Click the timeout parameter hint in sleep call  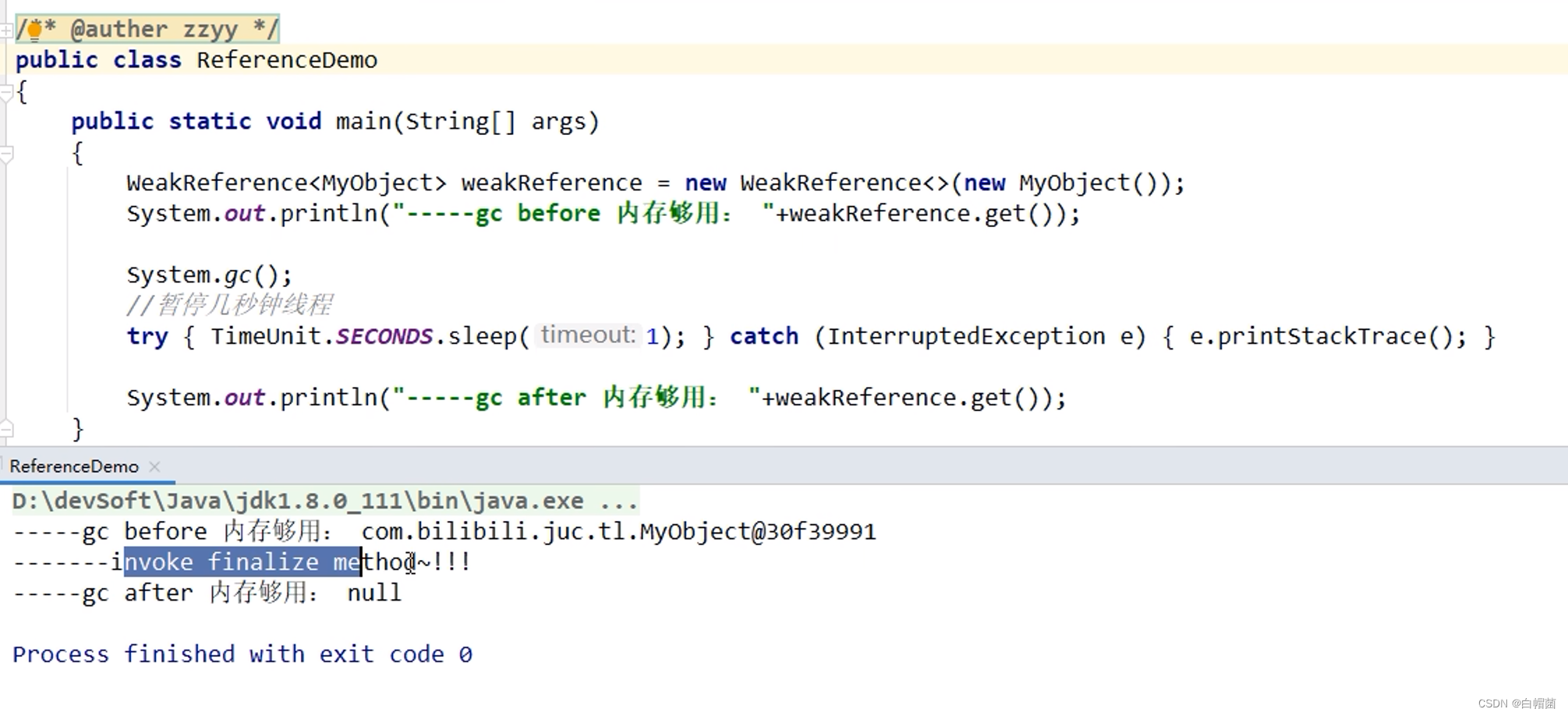pyautogui.click(x=588, y=335)
